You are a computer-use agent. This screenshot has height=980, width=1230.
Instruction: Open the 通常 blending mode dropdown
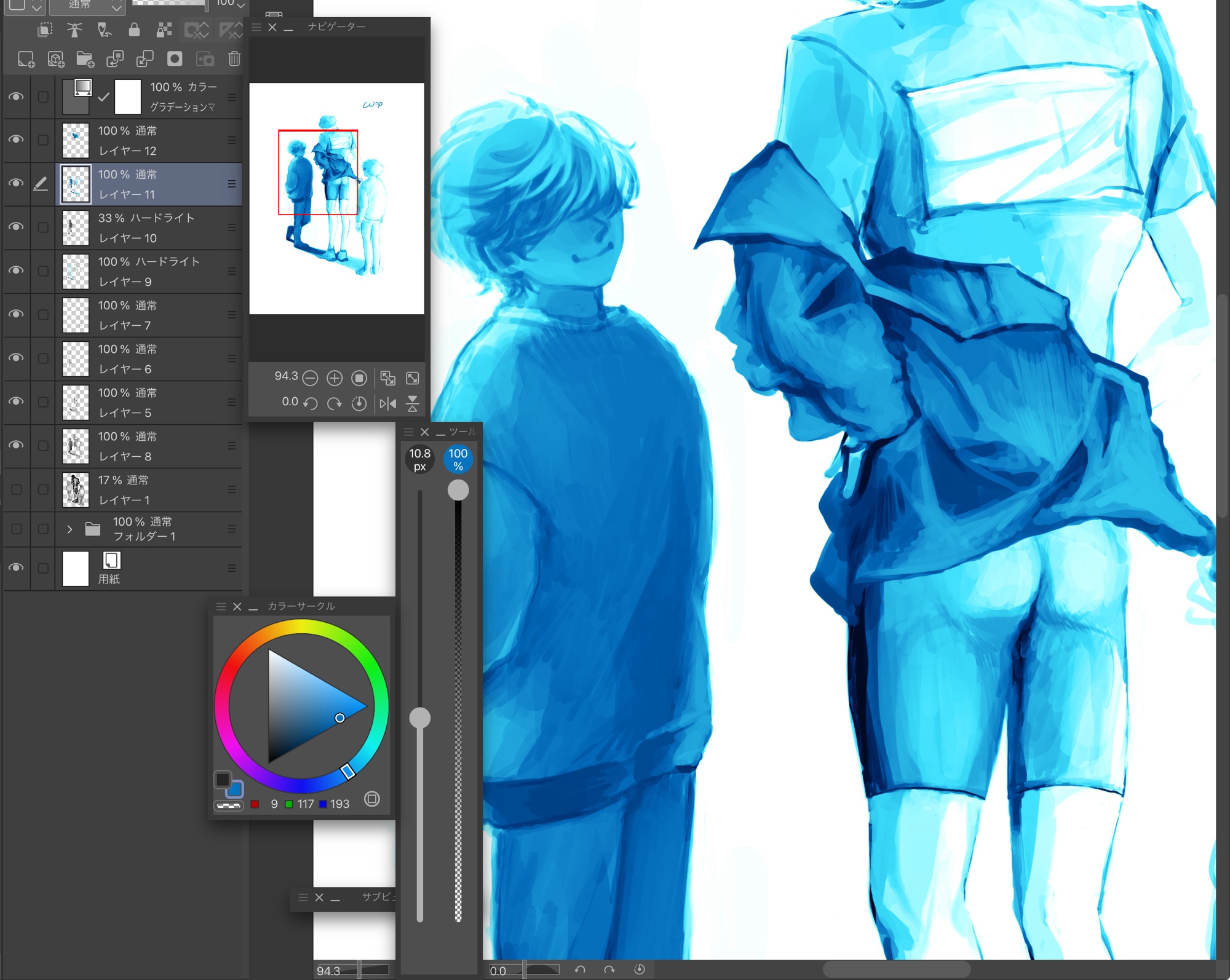point(87,6)
